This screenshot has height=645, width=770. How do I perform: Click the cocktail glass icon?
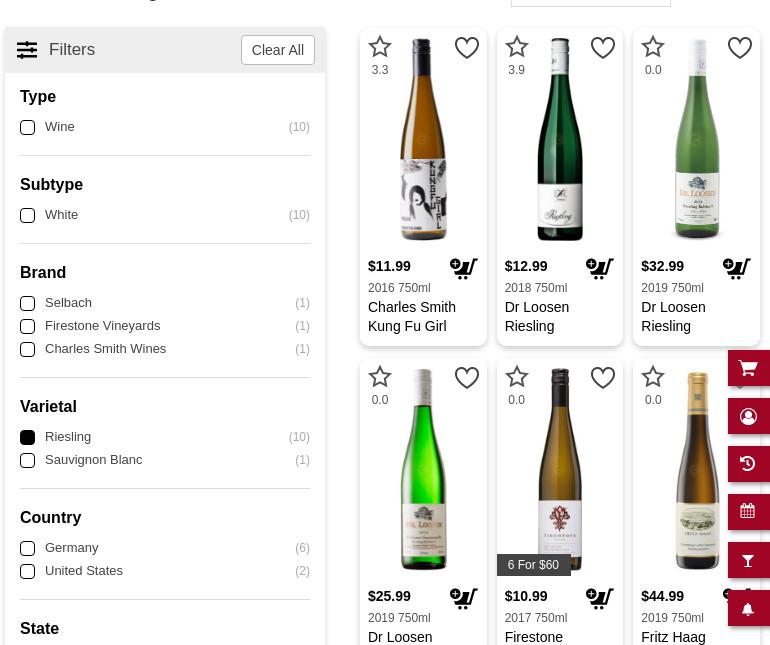(x=748, y=560)
